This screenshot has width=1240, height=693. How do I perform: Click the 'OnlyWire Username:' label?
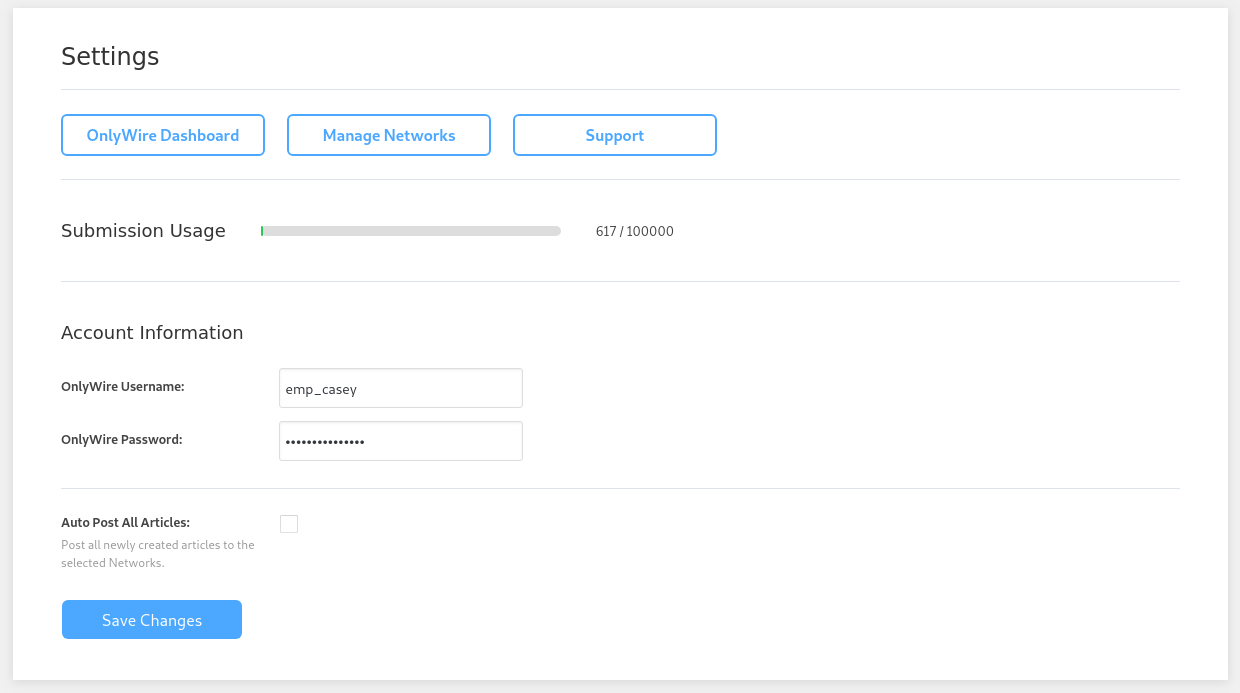click(123, 387)
